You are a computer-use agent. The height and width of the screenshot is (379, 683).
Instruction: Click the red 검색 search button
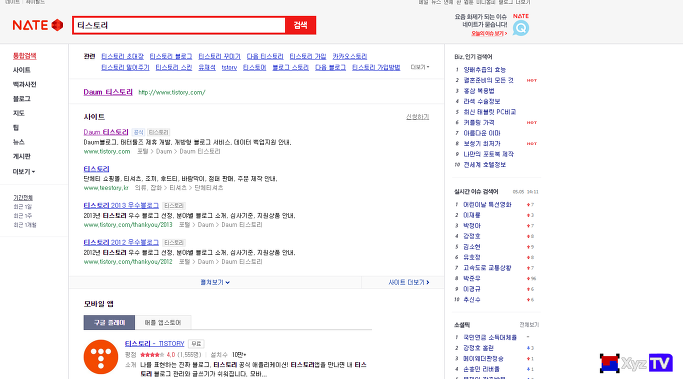point(301,25)
